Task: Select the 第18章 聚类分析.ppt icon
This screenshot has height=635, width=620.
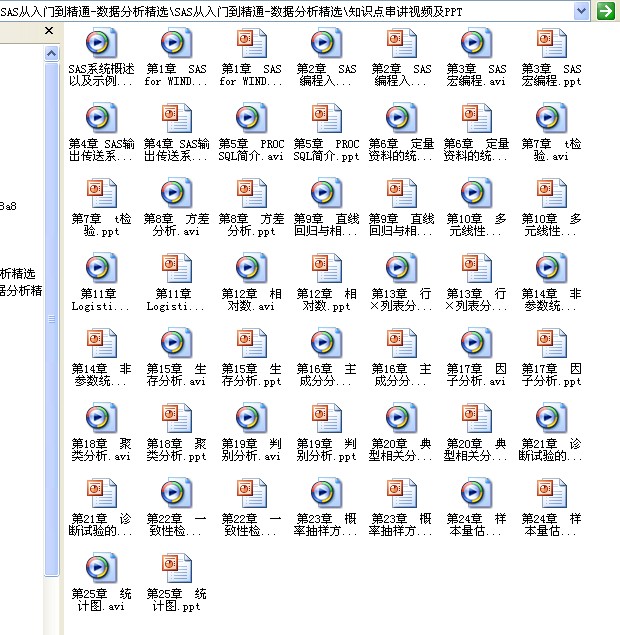Action: click(x=176, y=417)
